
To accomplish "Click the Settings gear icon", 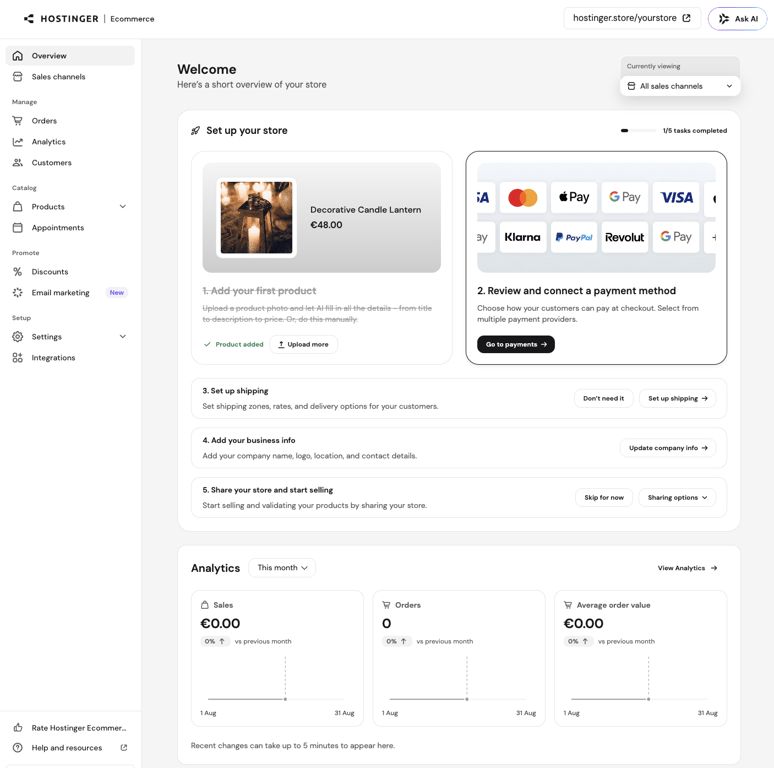I will pos(18,337).
